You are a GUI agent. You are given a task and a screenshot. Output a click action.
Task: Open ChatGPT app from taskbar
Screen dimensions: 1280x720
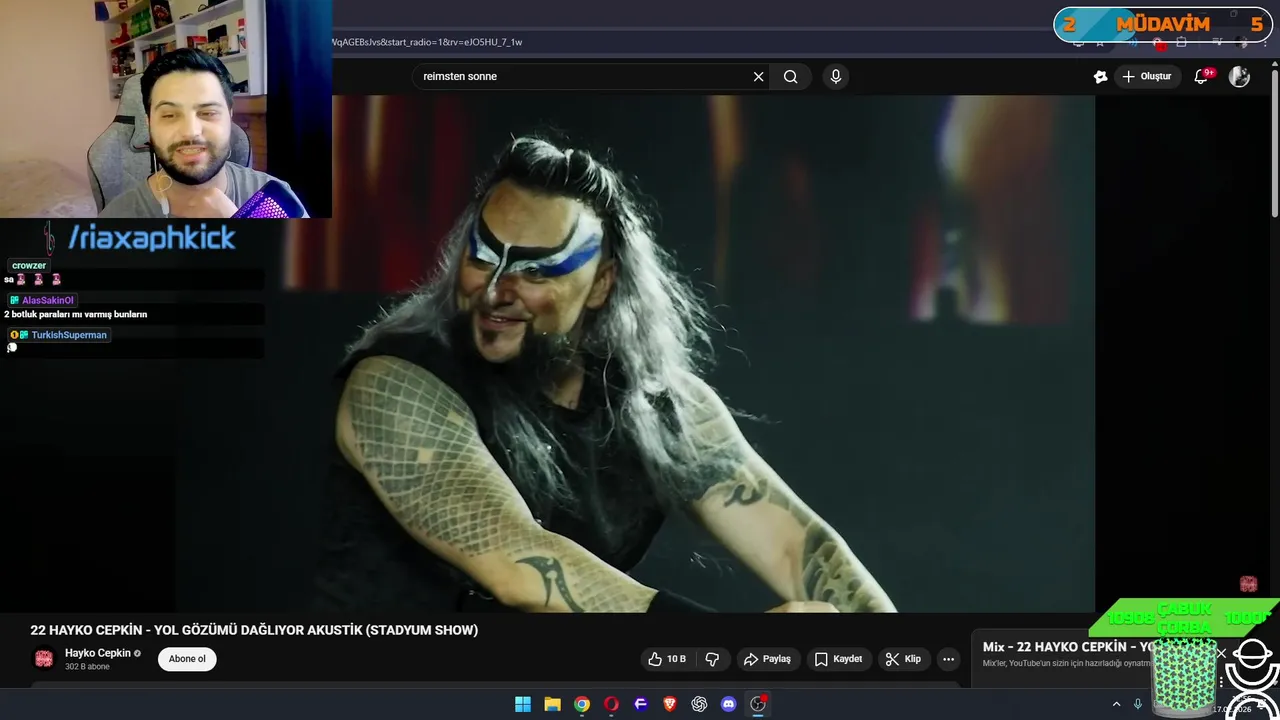point(699,704)
